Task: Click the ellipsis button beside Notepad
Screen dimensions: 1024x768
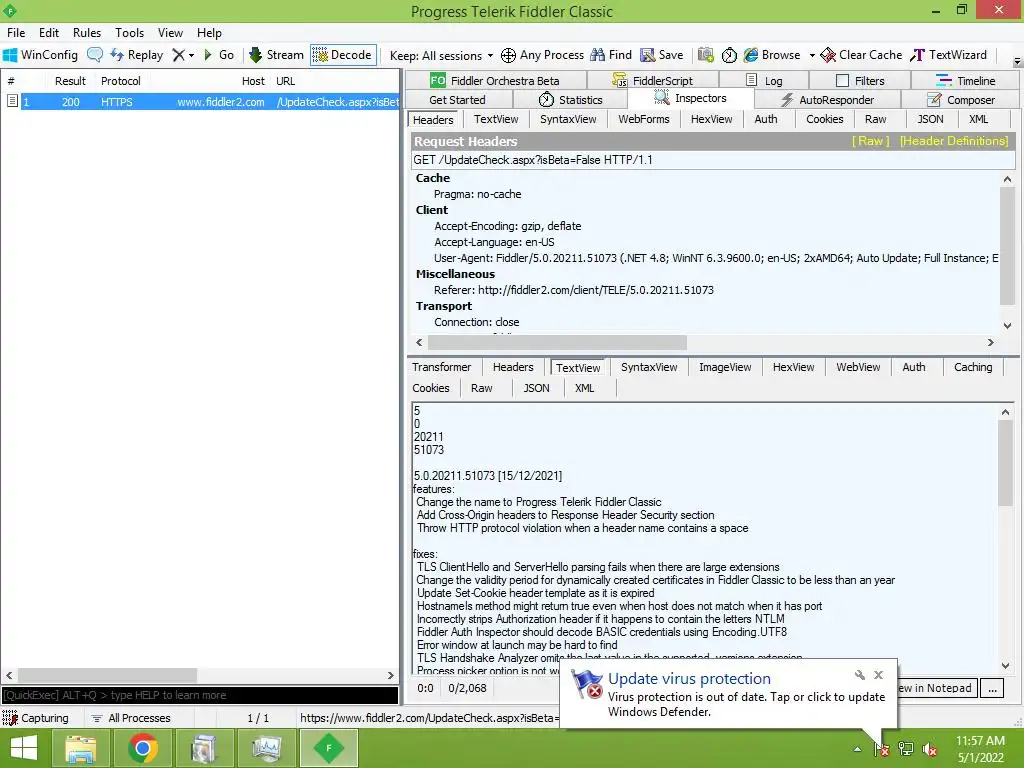Action: (992, 688)
